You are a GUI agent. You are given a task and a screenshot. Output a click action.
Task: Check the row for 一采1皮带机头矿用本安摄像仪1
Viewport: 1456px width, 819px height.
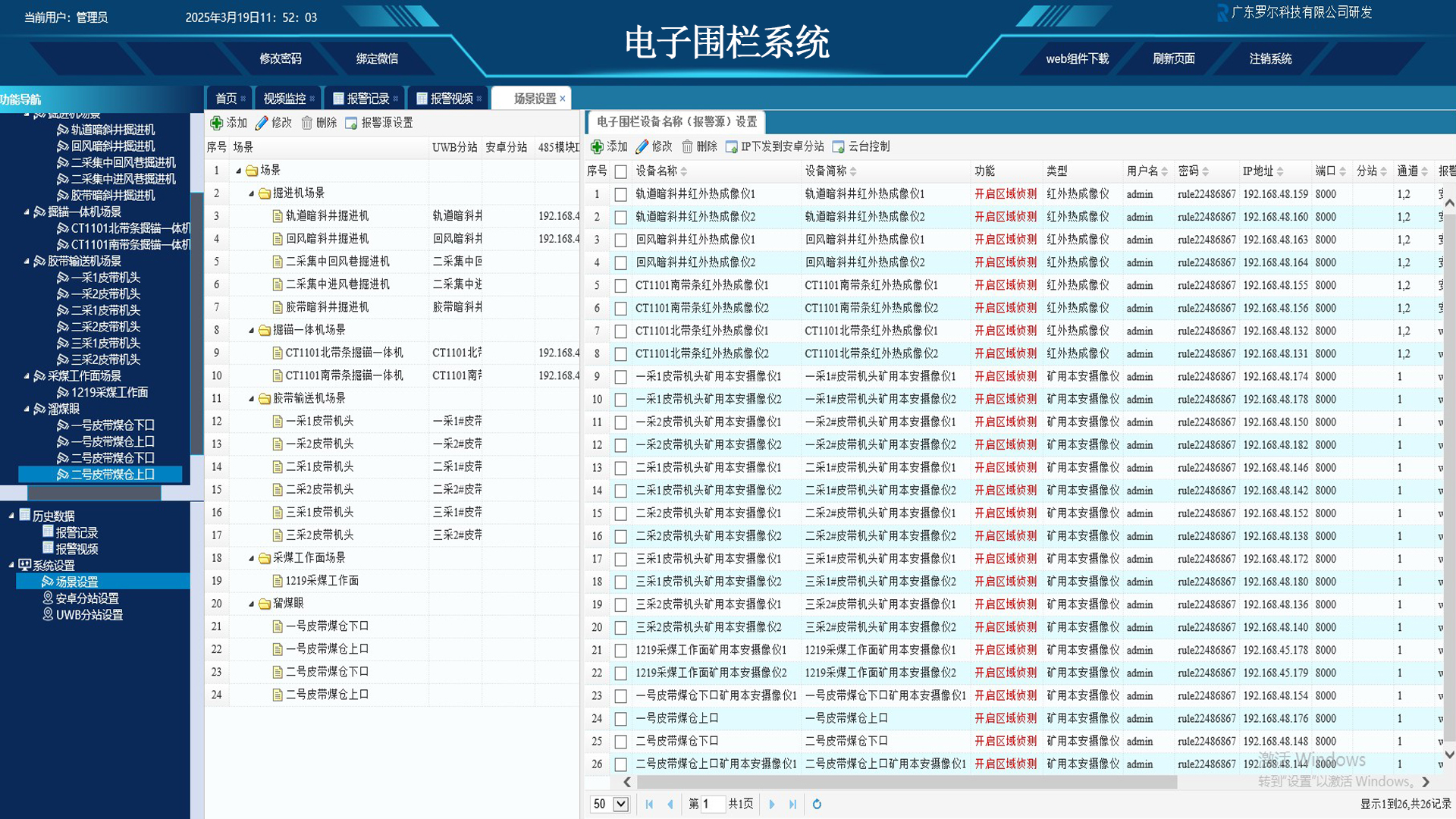coord(621,377)
